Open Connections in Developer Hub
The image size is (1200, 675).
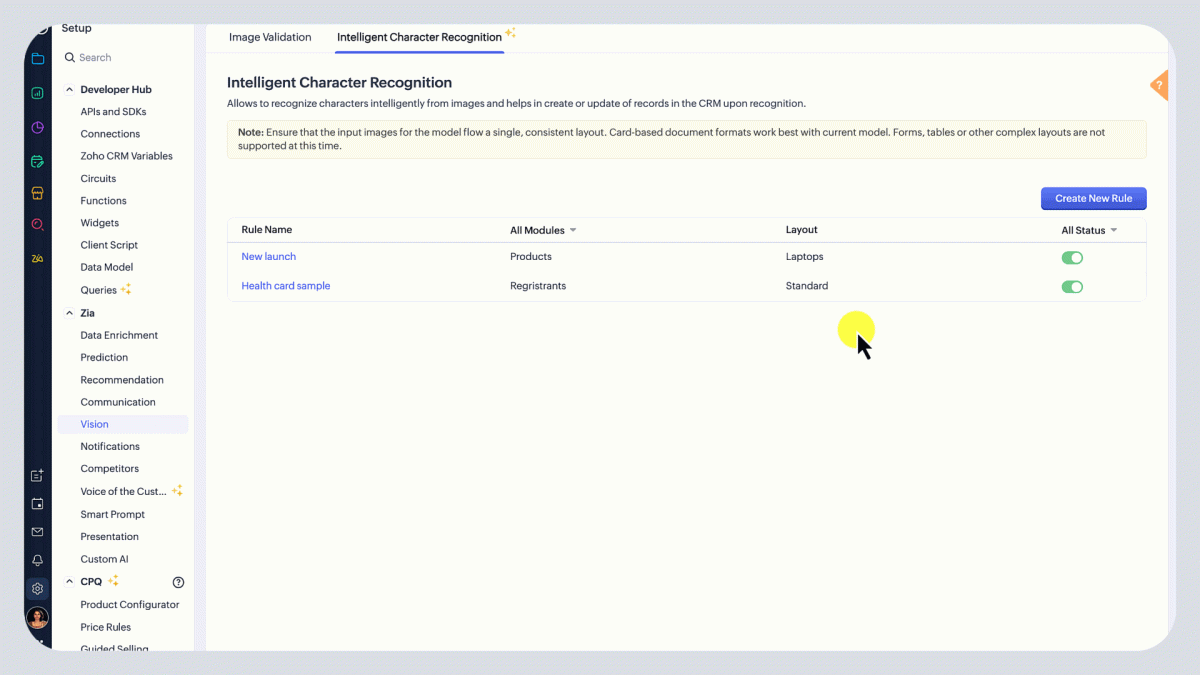click(110, 134)
